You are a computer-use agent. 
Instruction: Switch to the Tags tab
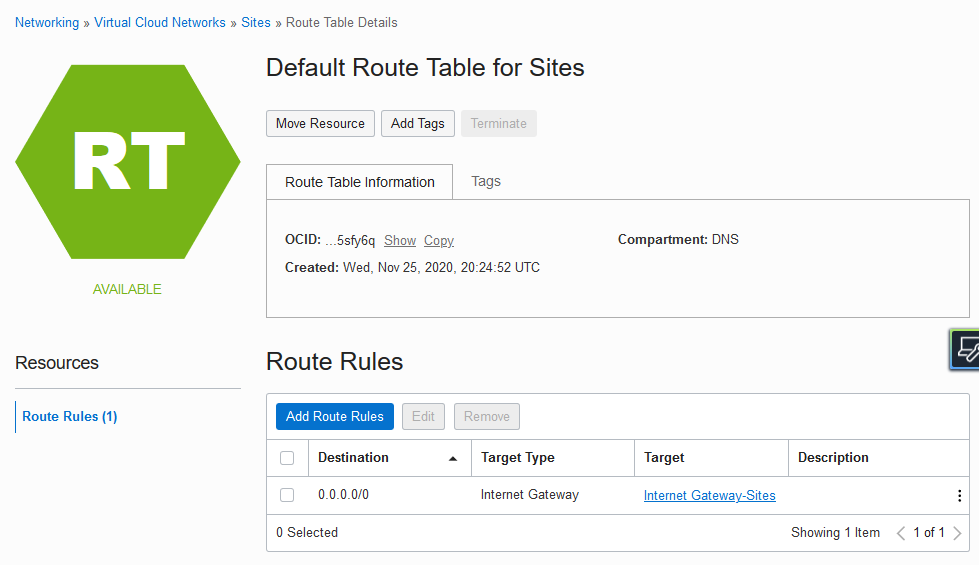pos(486,181)
